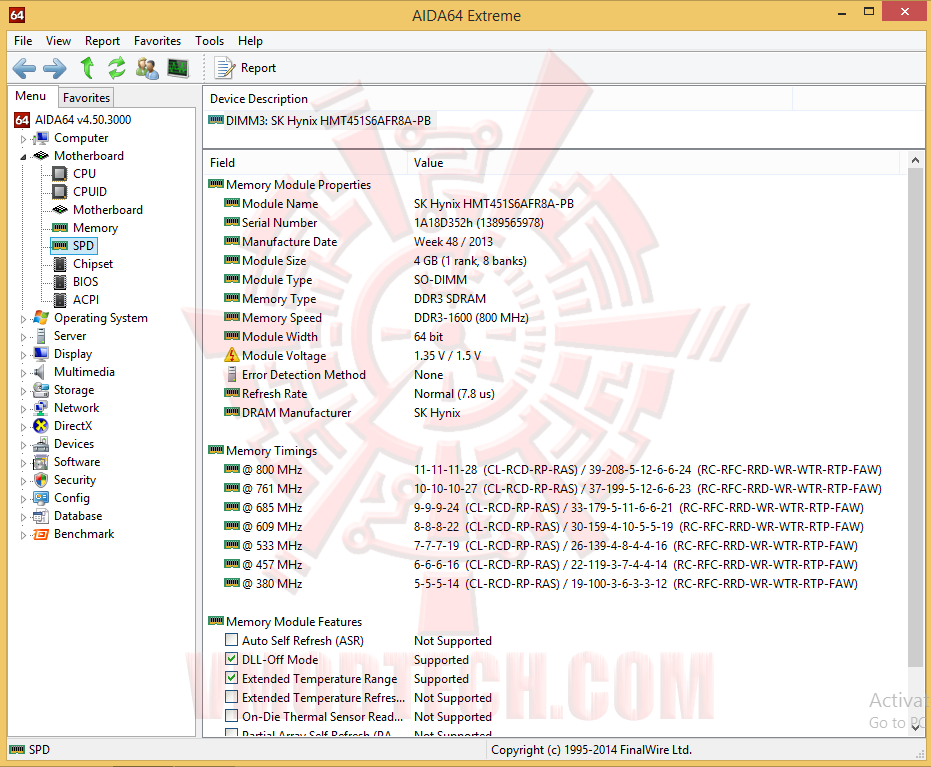
Task: Select the CPUID tree item
Action: coord(90,192)
